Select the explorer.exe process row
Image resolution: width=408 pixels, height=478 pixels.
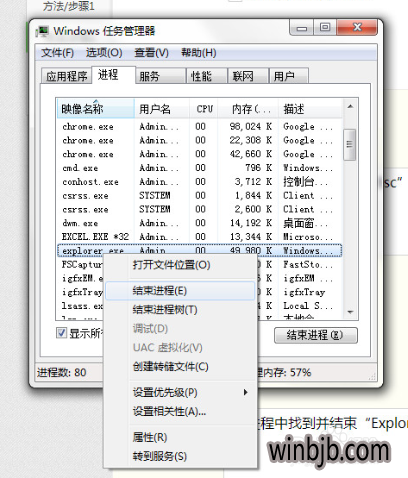pos(200,250)
